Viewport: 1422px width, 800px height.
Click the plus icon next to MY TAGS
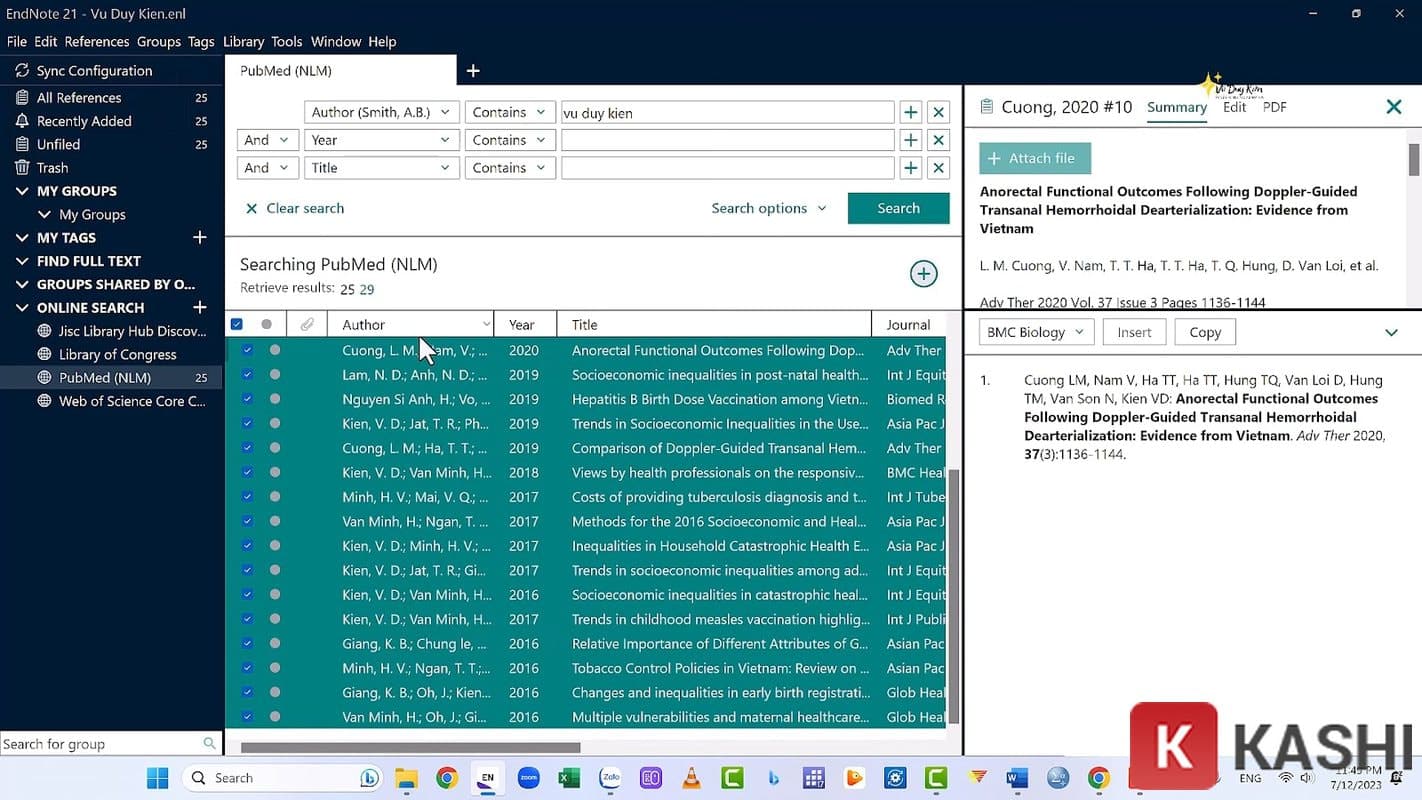(199, 237)
